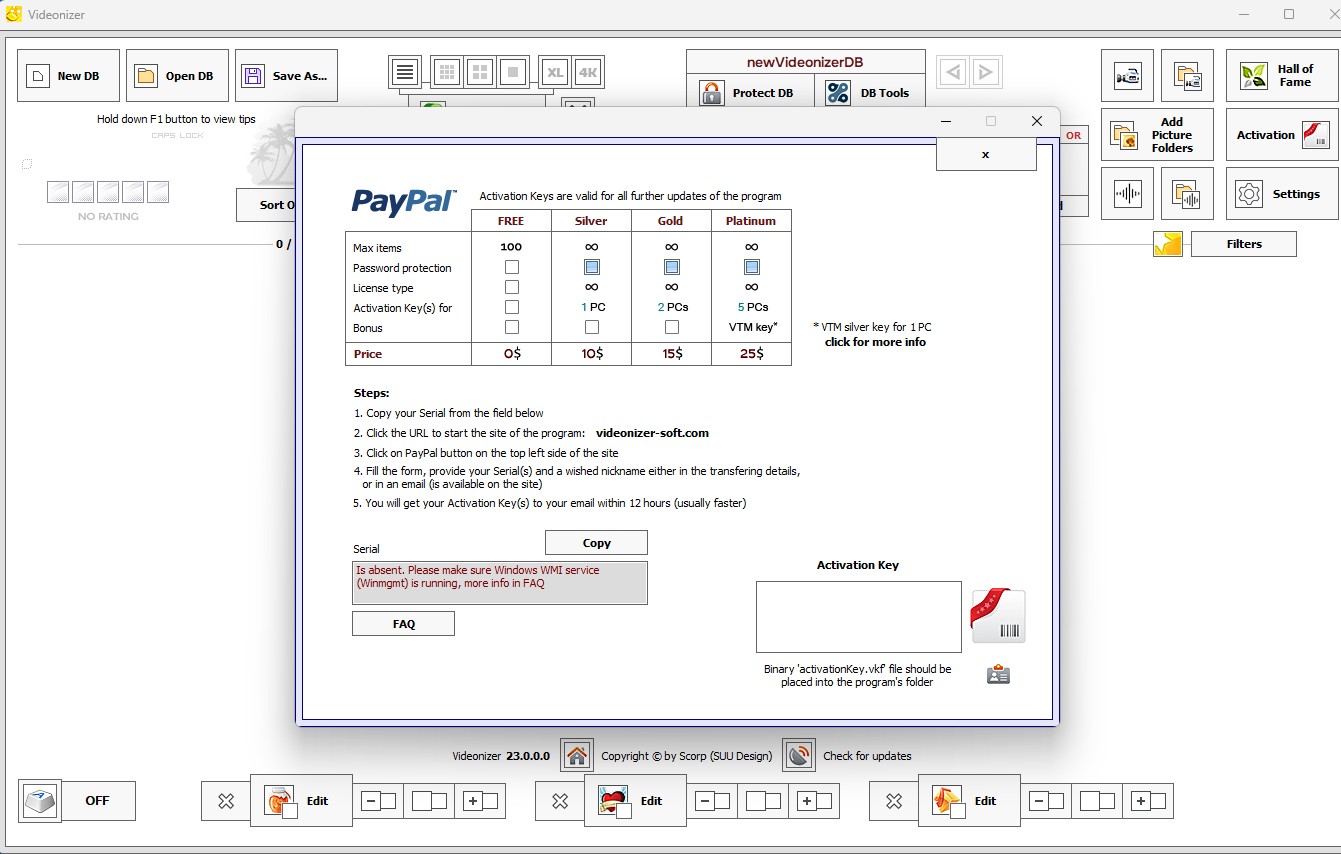The image size is (1341, 854).
Task: Click the gear icon on Settings
Action: point(1249,194)
